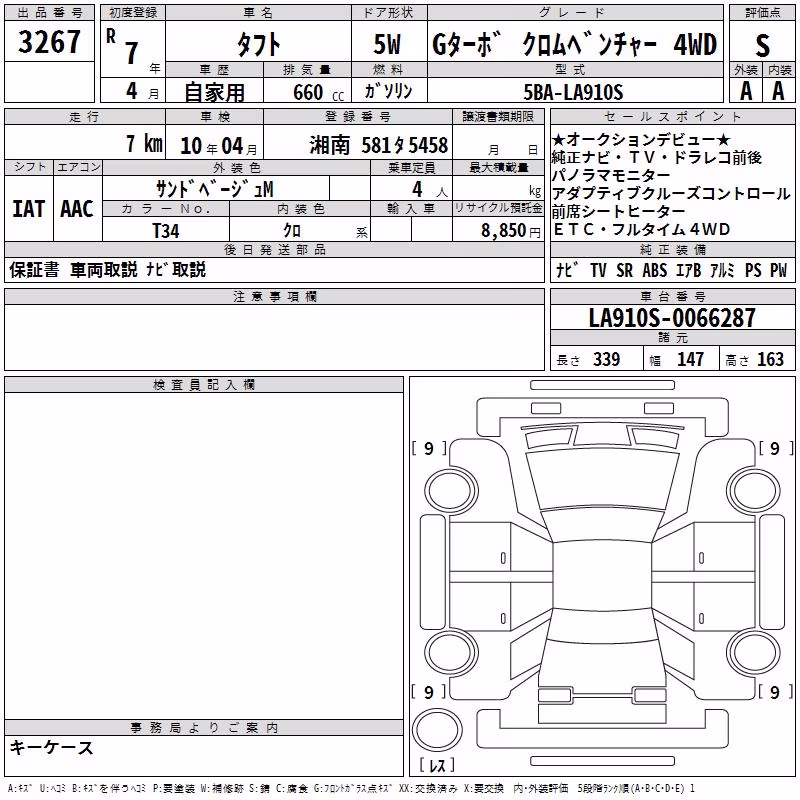Select the chassis number LA910S-0066287
This screenshot has width=800, height=800.
(x=672, y=318)
